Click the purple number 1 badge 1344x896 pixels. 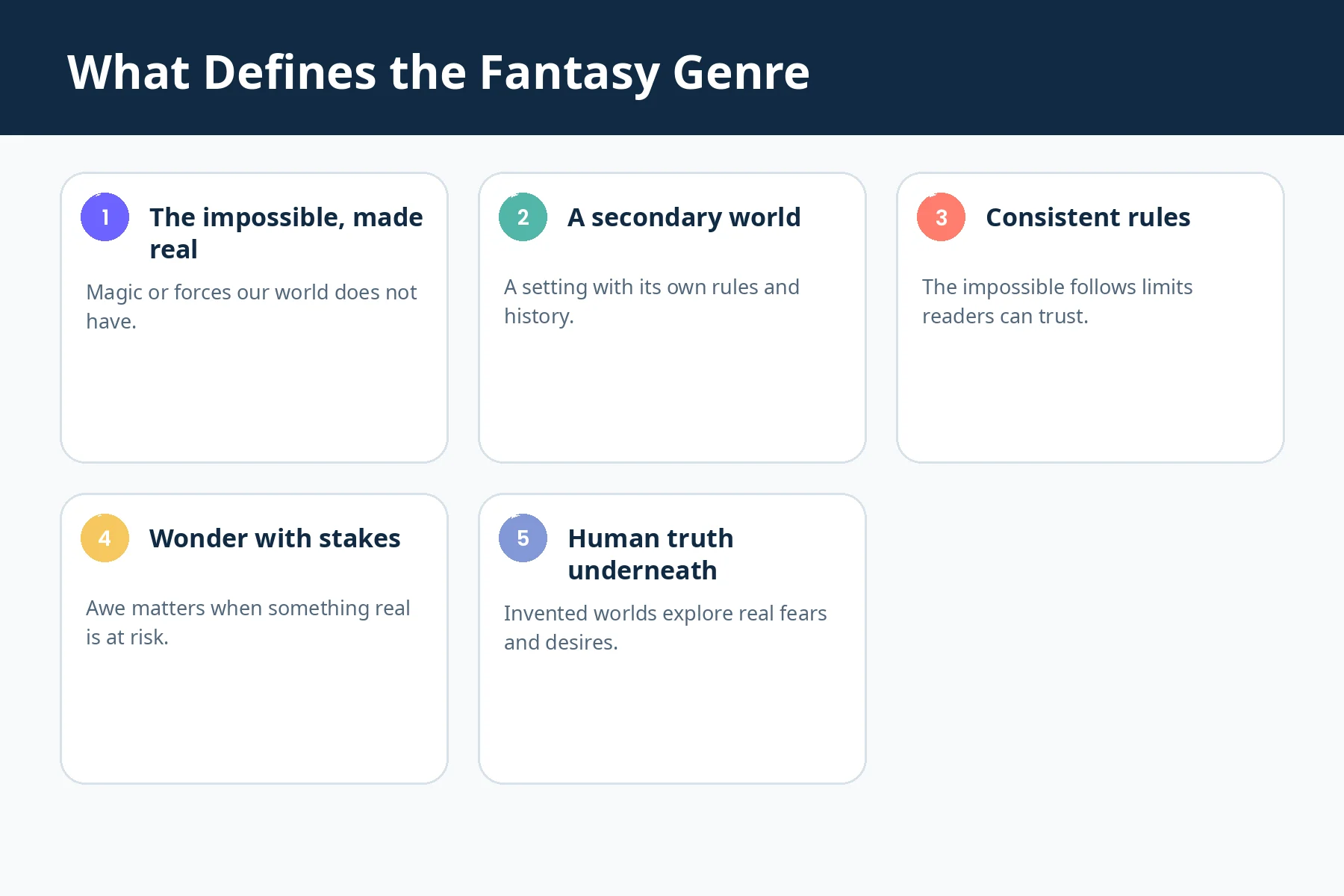click(105, 217)
